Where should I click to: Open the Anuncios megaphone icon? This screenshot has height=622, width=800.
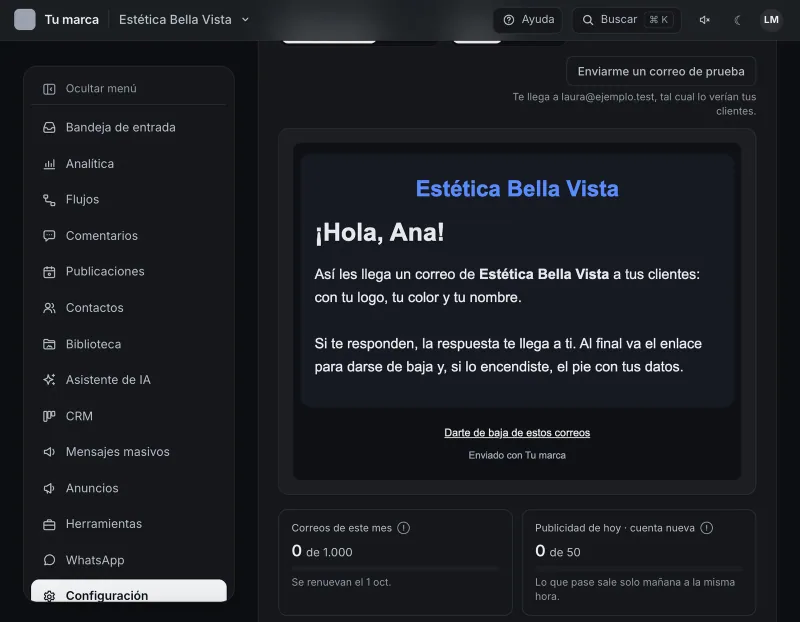pyautogui.click(x=49, y=488)
